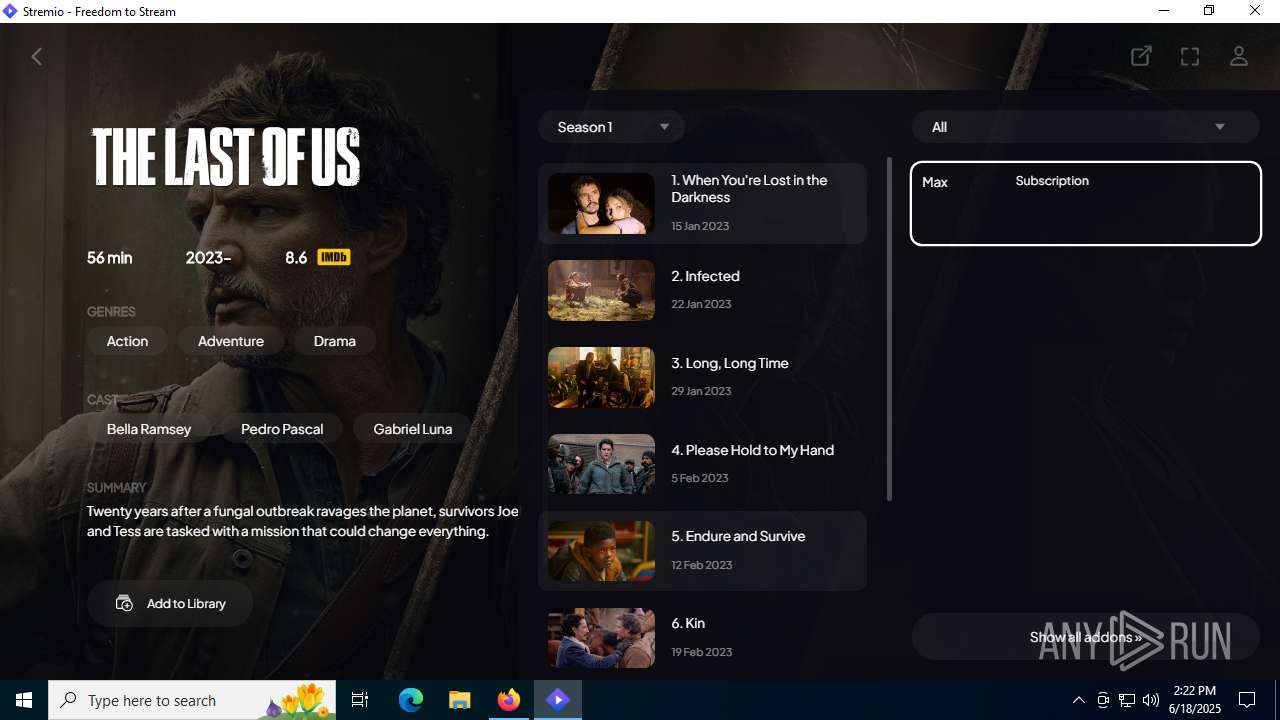Open episode 2 Infected
Viewport: 1280px width, 720px height.
click(702, 290)
